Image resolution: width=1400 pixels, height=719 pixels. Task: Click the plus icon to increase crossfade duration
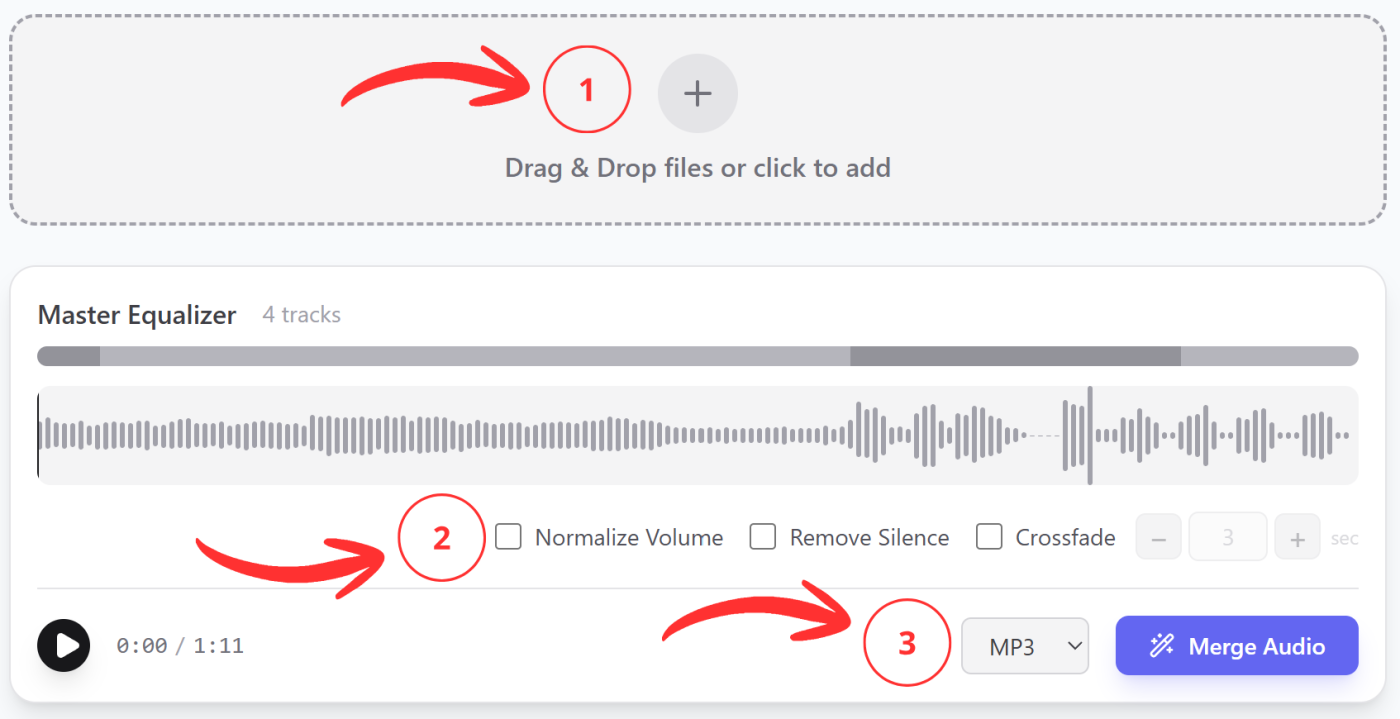click(1297, 536)
